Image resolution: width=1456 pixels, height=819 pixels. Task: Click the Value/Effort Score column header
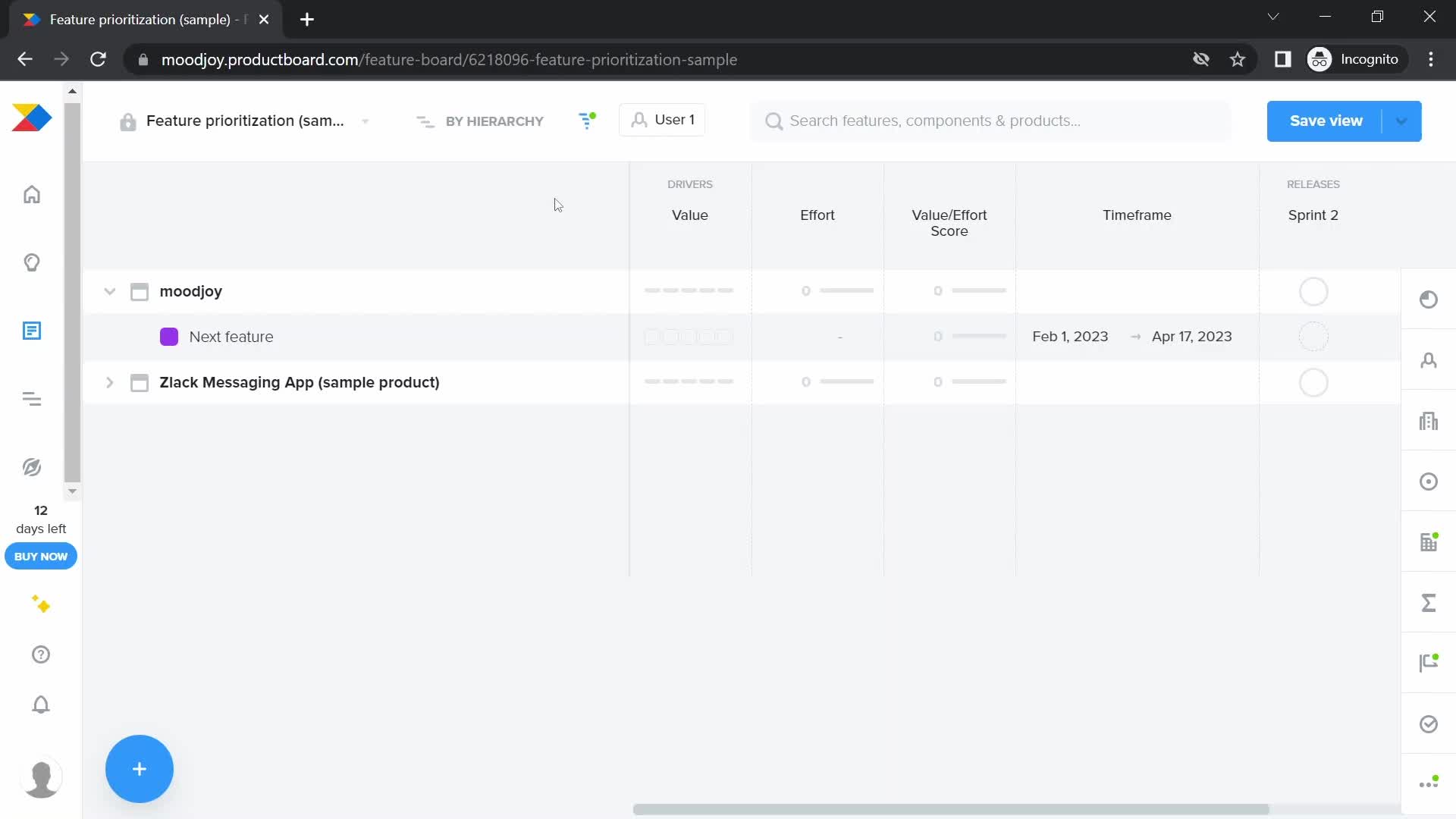click(949, 223)
